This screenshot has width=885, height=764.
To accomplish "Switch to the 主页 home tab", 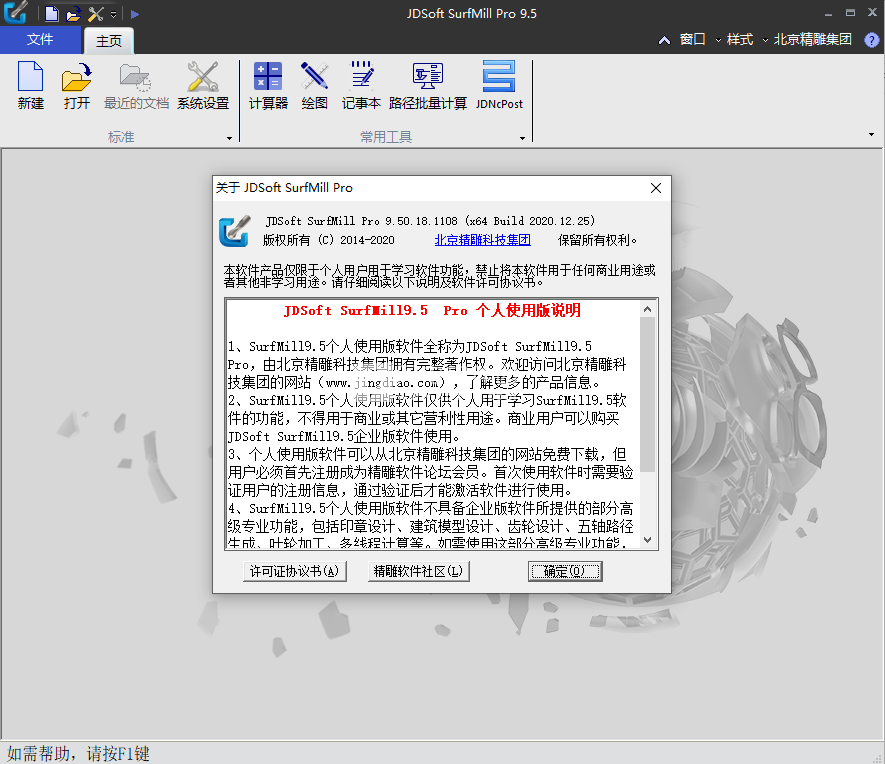I will [x=109, y=41].
